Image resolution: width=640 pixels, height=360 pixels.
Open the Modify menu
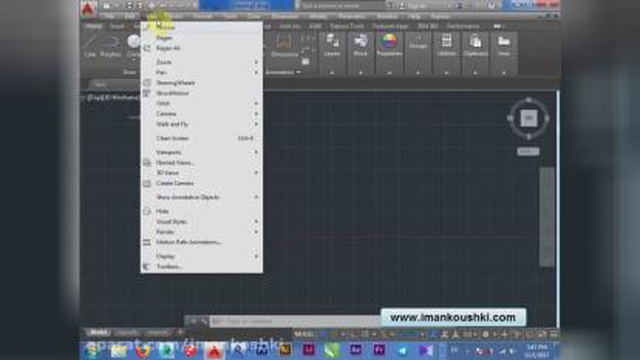(318, 16)
